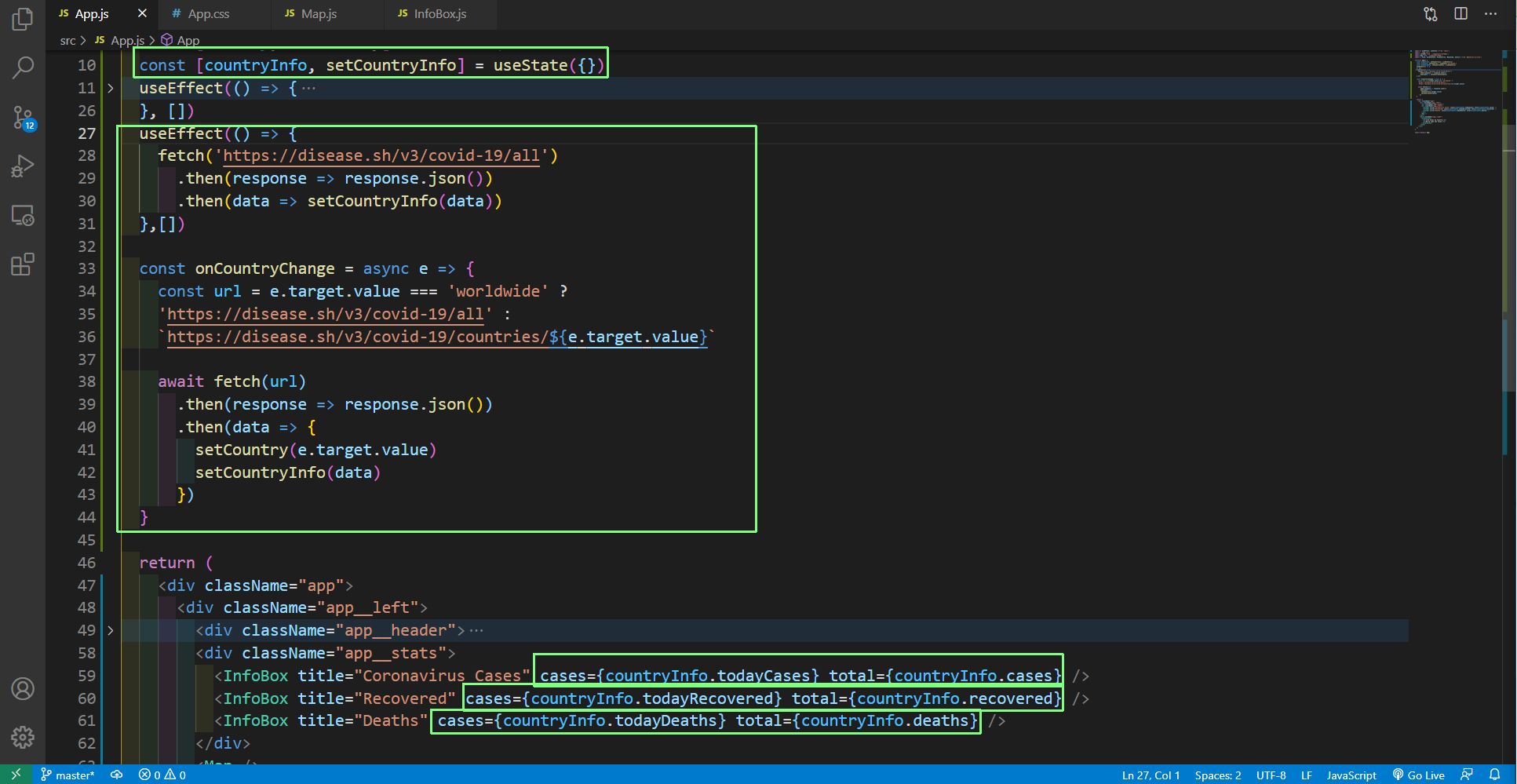This screenshot has height=784, width=1517.
Task: Split the editor to the right
Action: click(x=1460, y=14)
